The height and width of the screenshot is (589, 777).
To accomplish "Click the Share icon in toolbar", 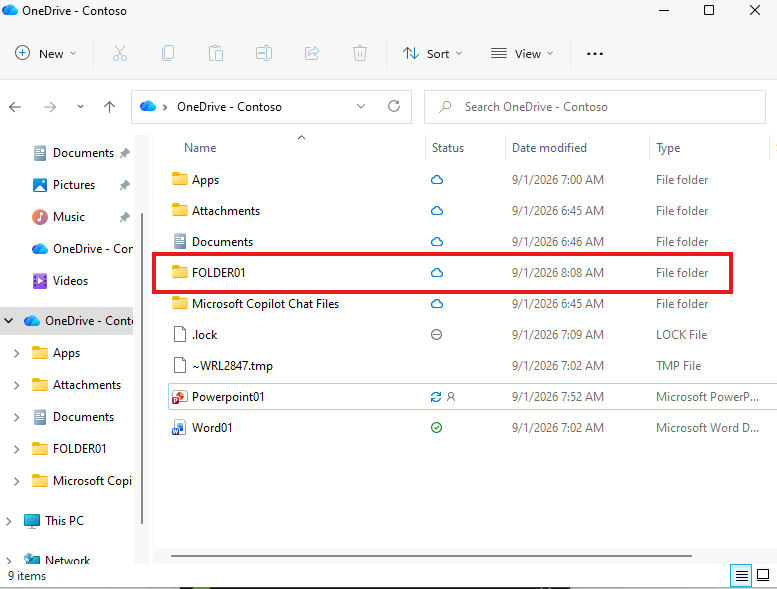I will click(312, 53).
